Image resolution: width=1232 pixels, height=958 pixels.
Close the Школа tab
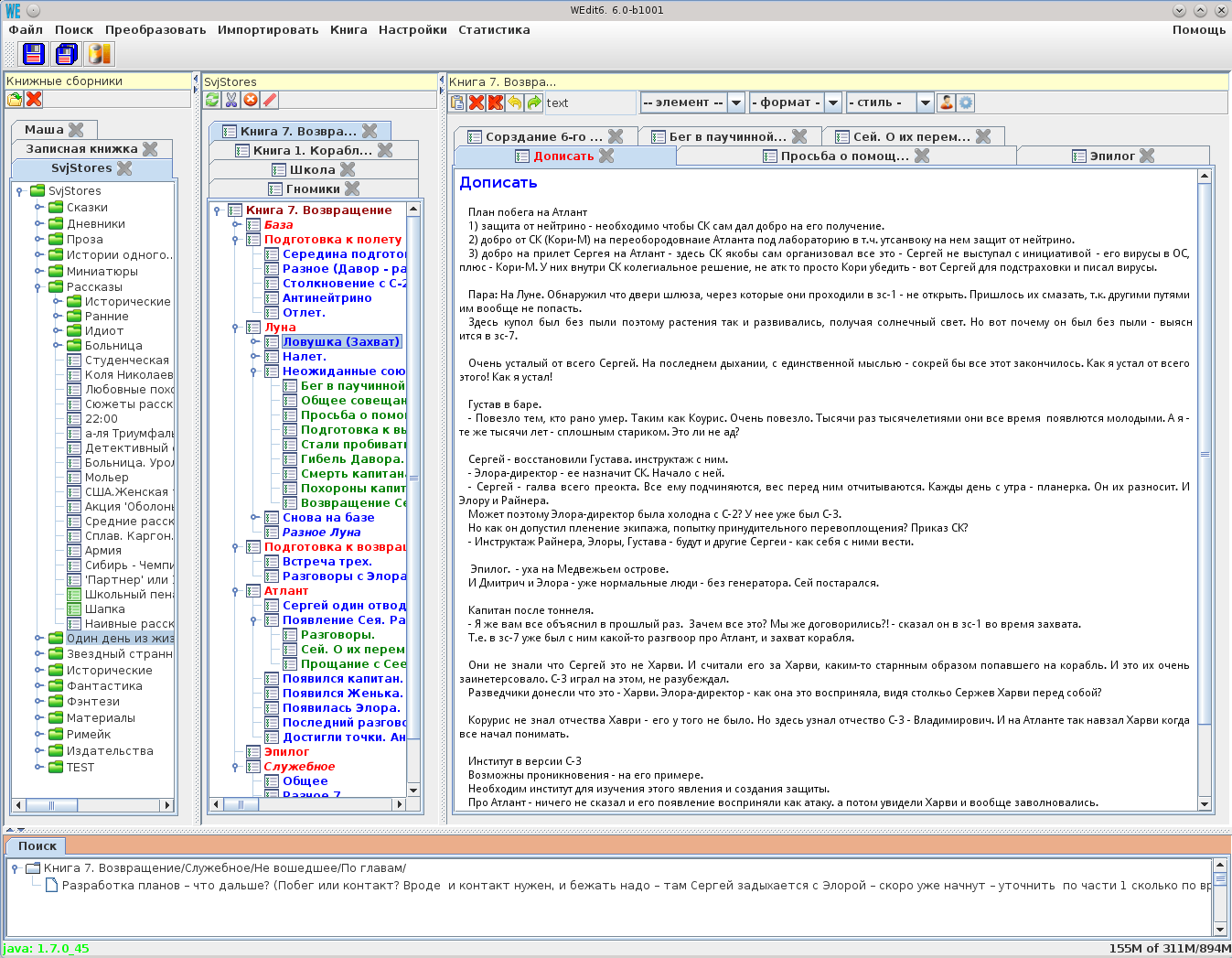348,169
